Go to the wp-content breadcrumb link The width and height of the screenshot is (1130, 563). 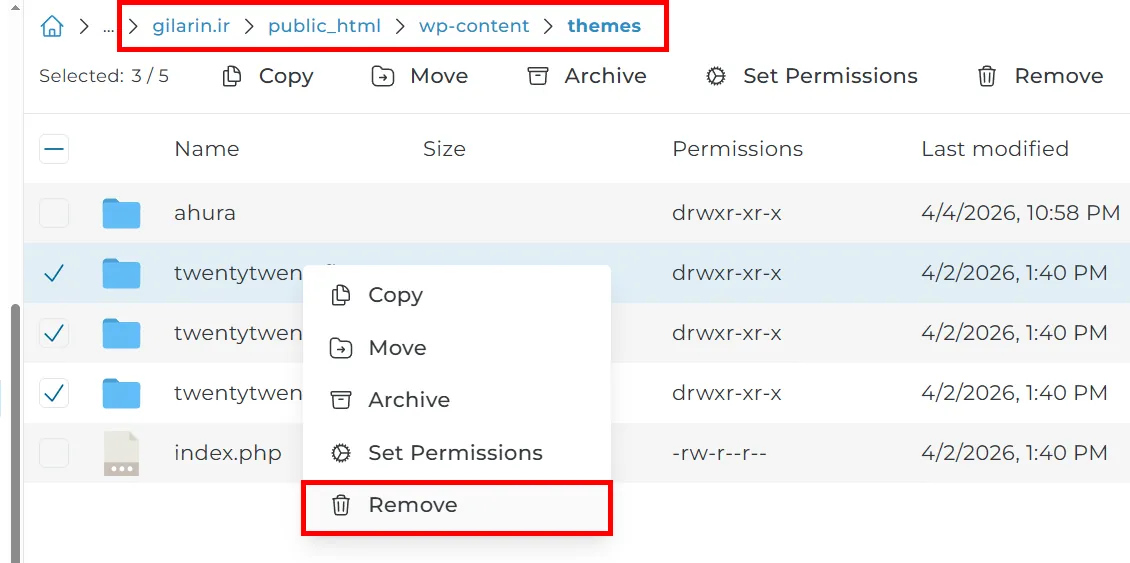click(474, 26)
